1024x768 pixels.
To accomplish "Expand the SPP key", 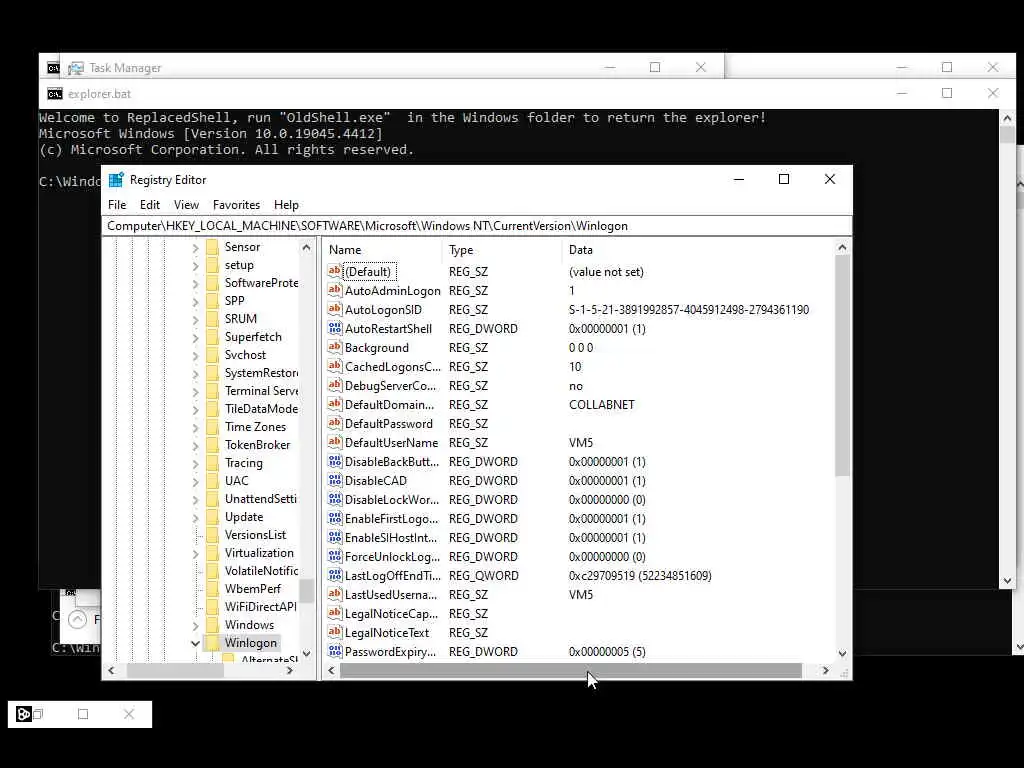I will (x=195, y=302).
